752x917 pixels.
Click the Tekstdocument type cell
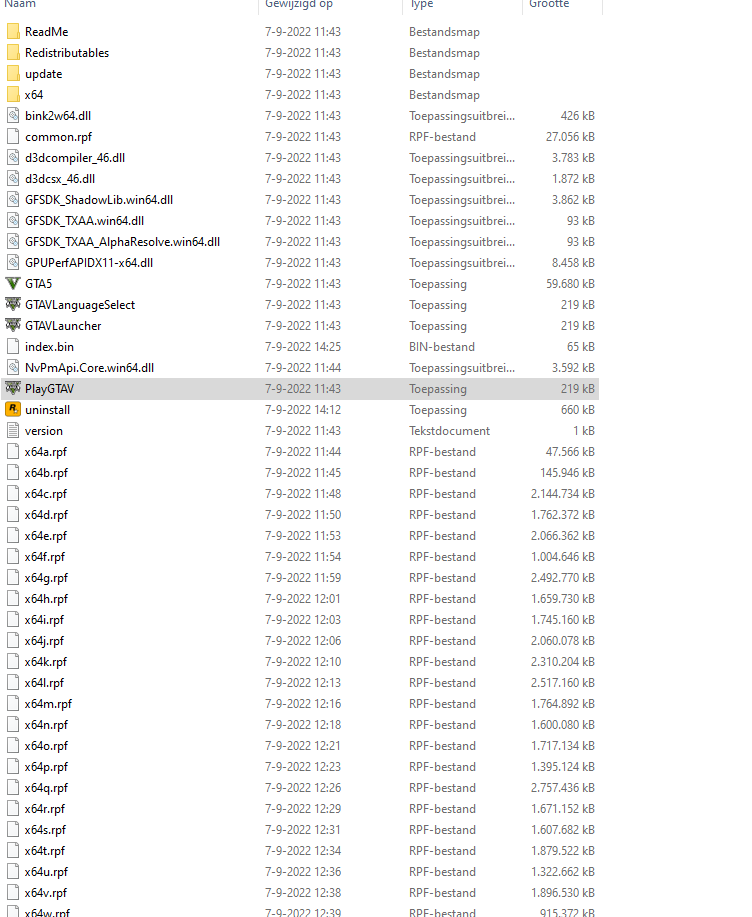[450, 432]
